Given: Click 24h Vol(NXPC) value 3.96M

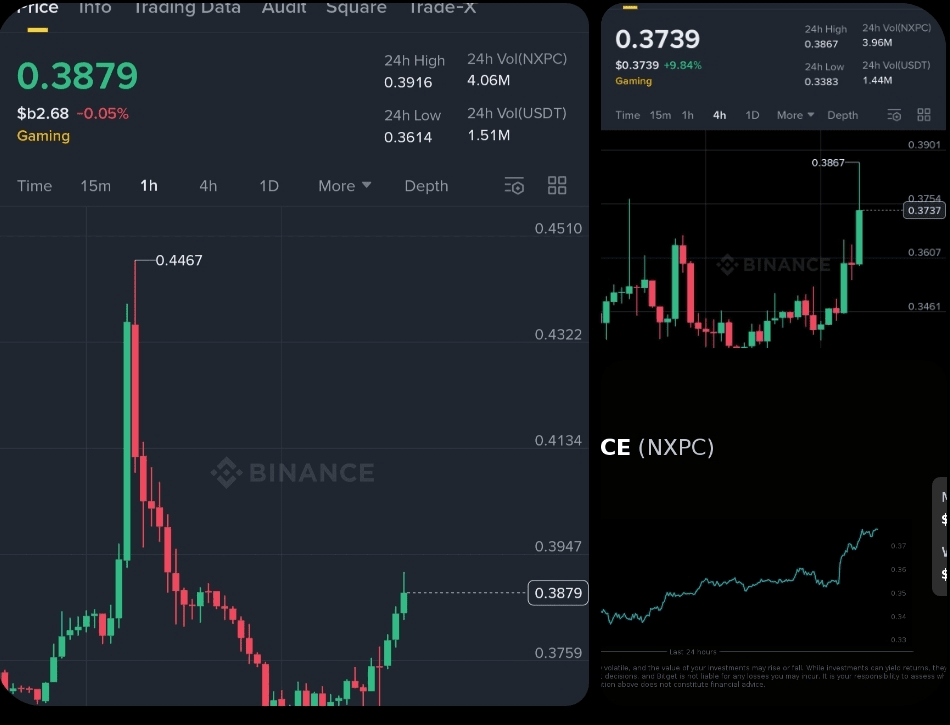Looking at the screenshot, I should (877, 43).
